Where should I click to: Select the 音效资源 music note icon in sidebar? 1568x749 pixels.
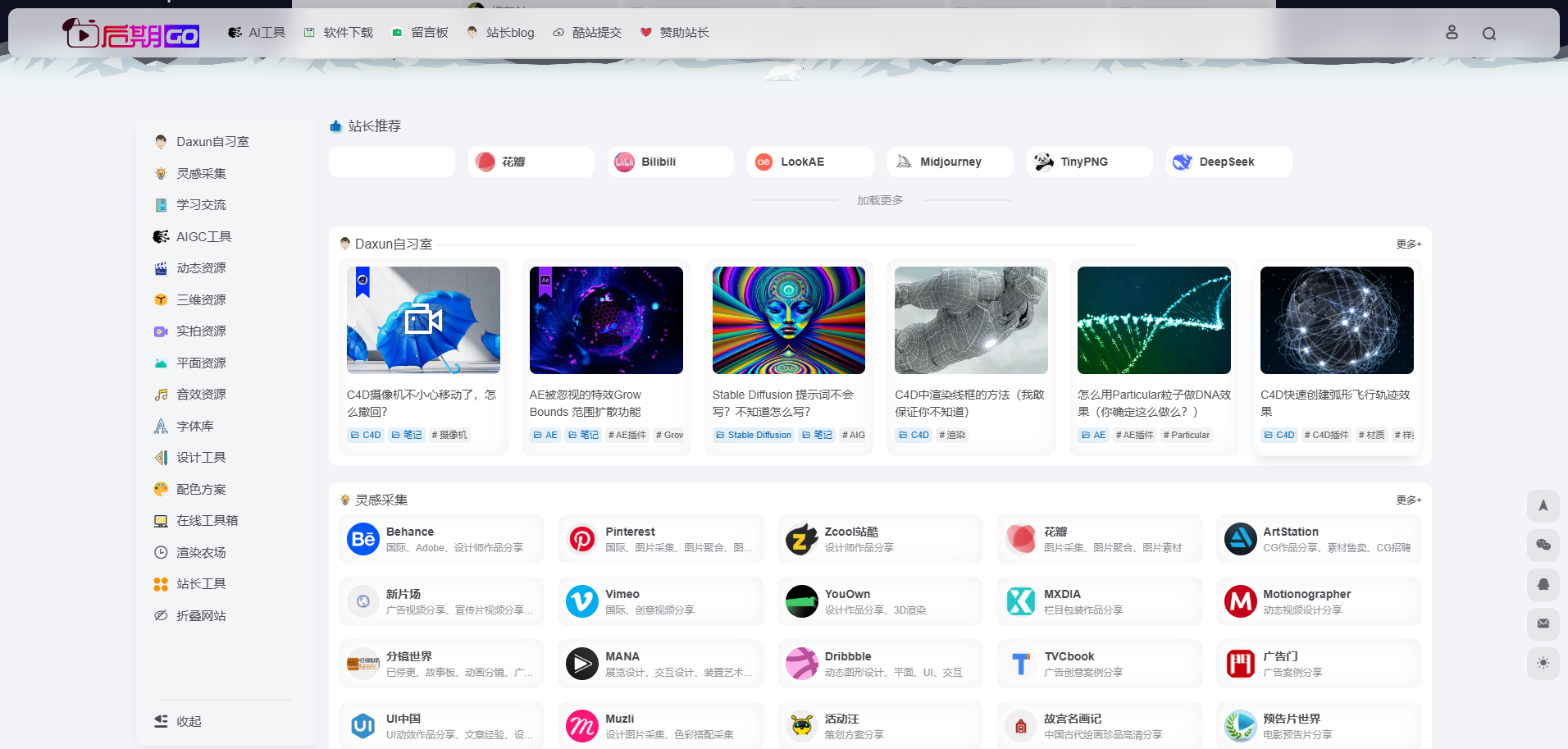point(161,394)
